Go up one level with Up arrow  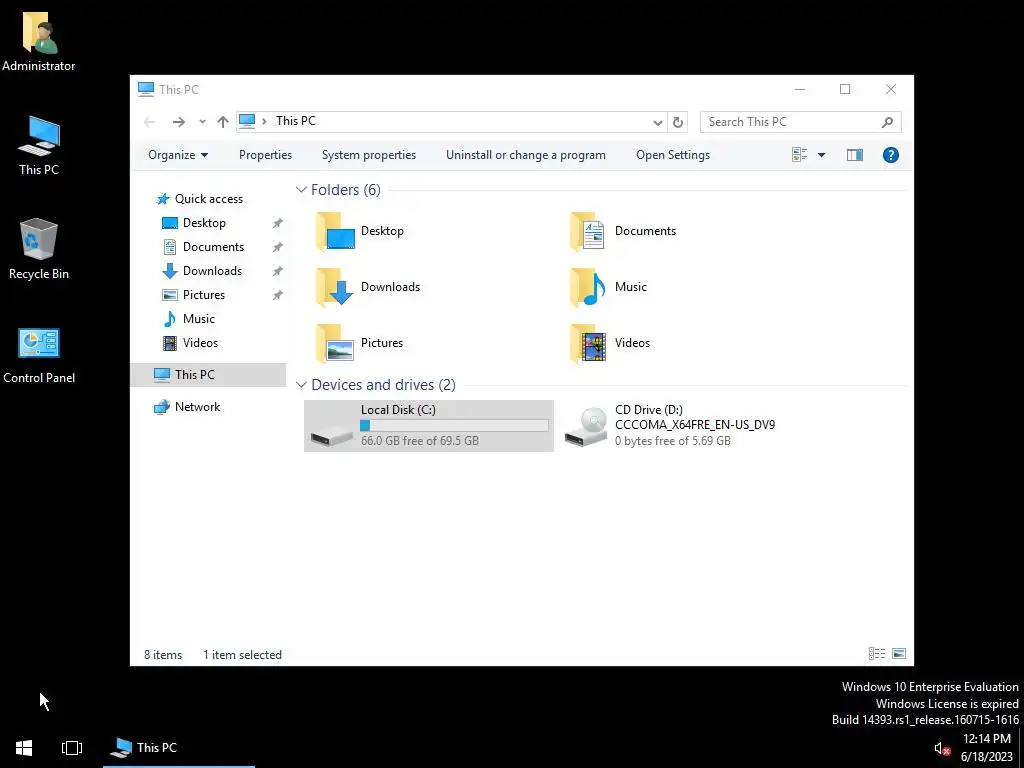point(223,121)
